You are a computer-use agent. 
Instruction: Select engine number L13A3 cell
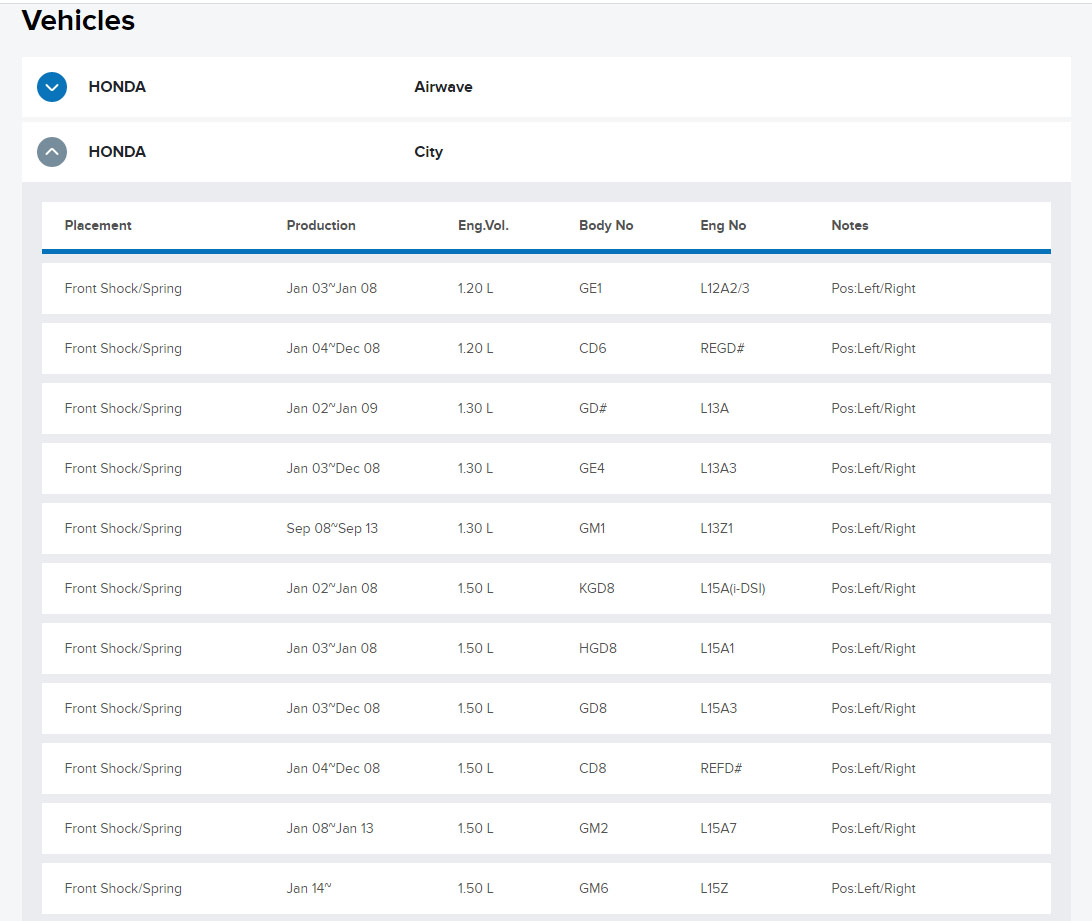(718, 468)
